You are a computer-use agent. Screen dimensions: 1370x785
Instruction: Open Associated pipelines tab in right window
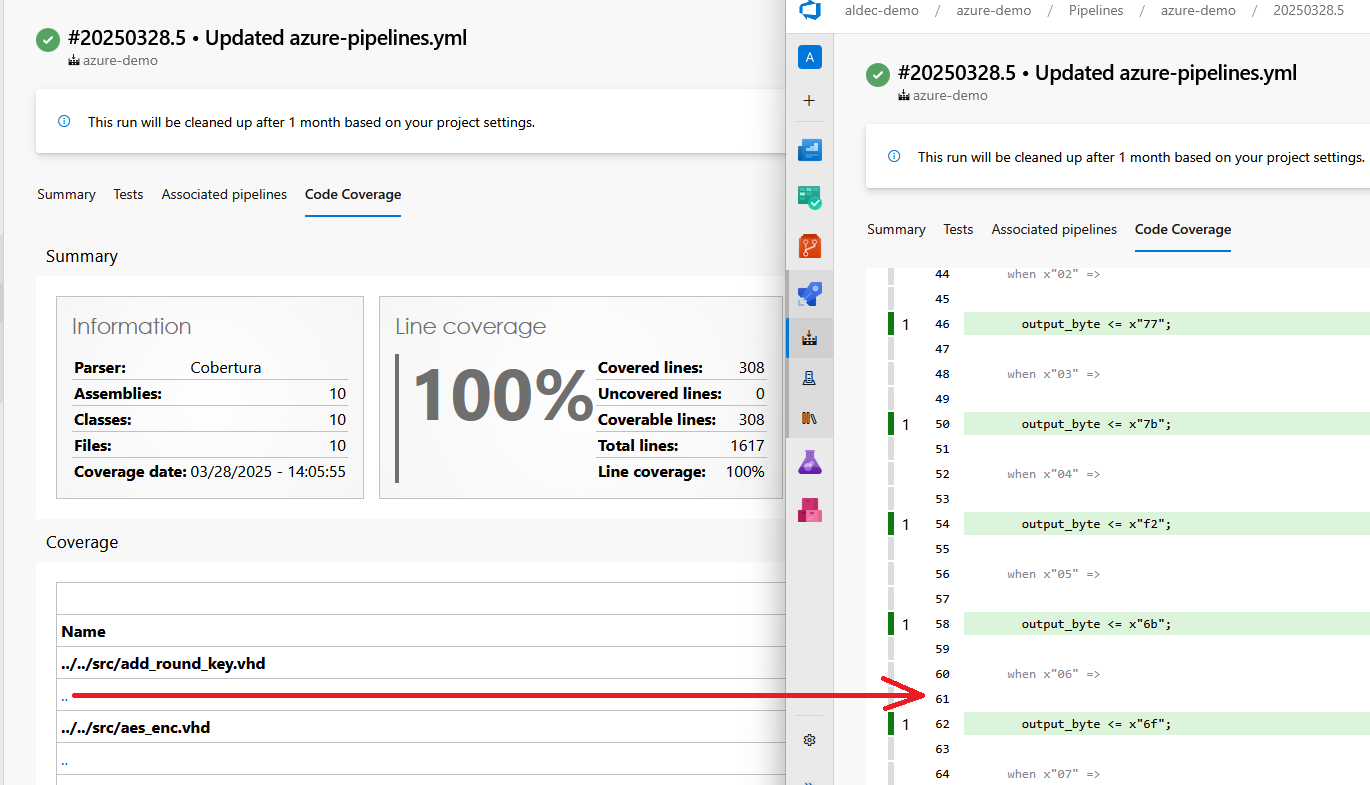[1054, 230]
